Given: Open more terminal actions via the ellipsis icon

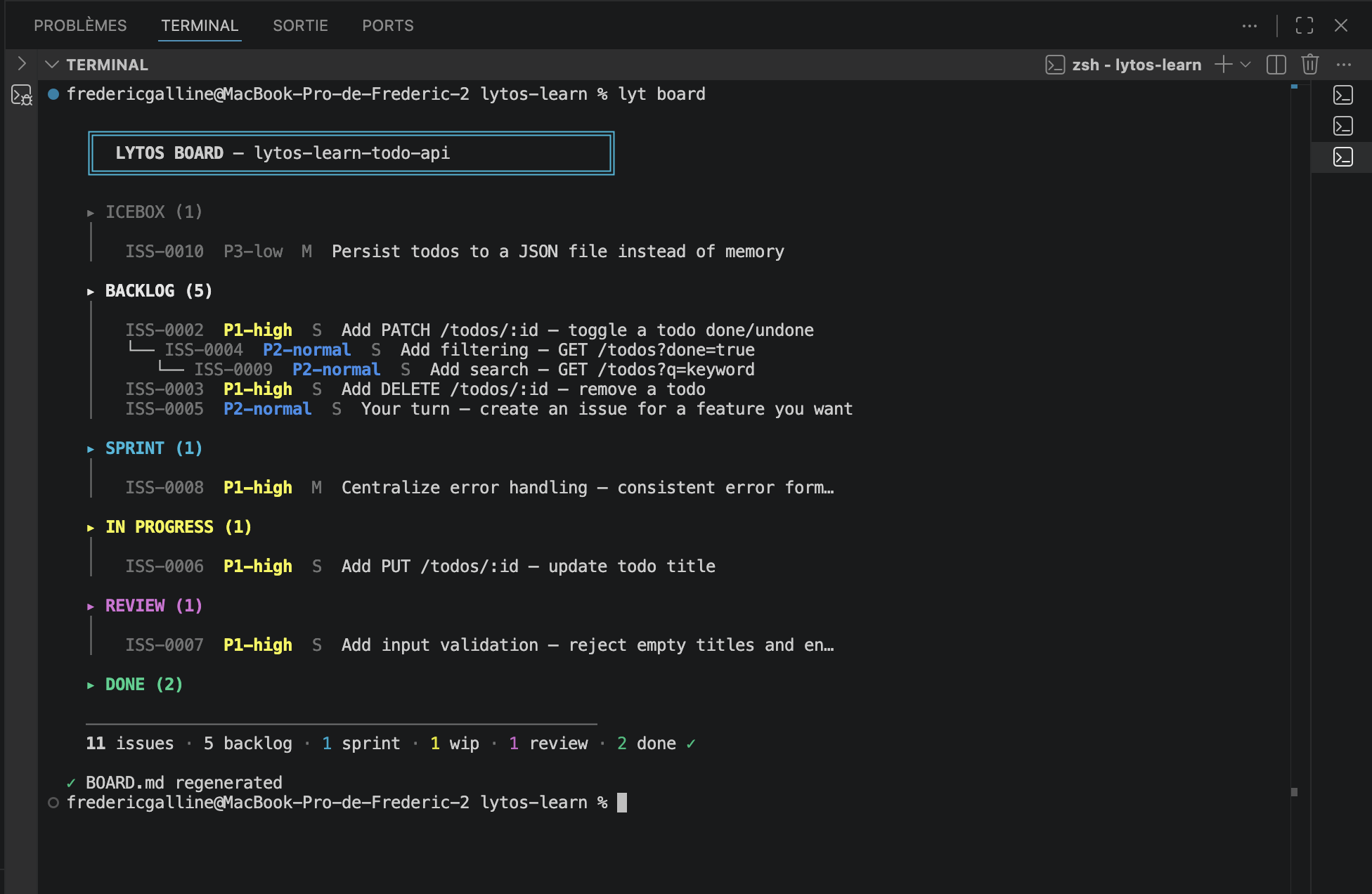Looking at the screenshot, I should coord(1343,64).
